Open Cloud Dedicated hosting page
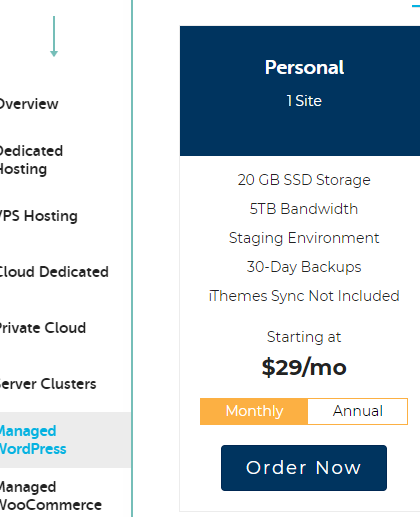Screen dimensions: 420x517 click(54, 272)
